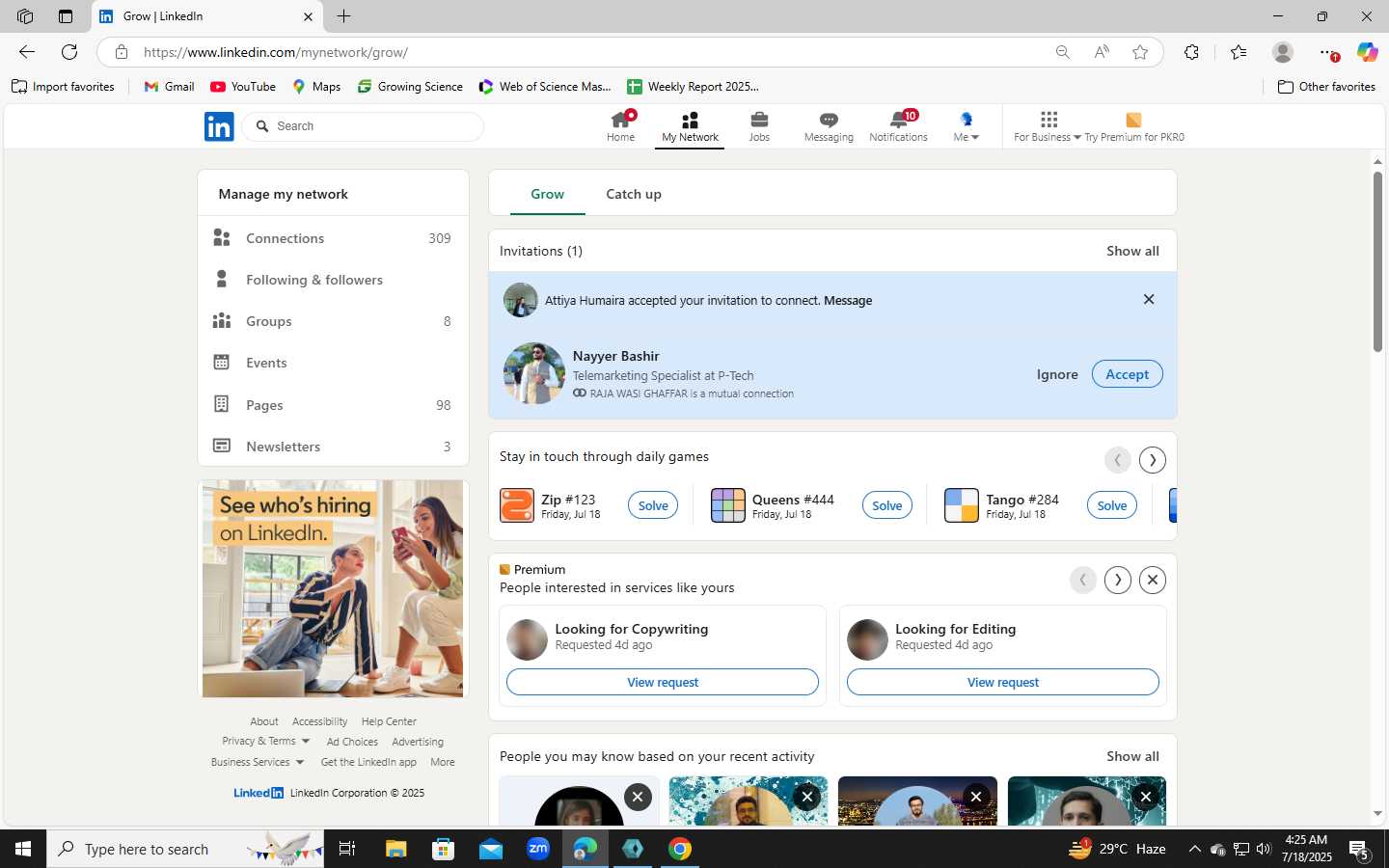Dismiss the Attiya Humaira accepted notice
Viewport: 1389px width, 868px height.
tap(1149, 300)
